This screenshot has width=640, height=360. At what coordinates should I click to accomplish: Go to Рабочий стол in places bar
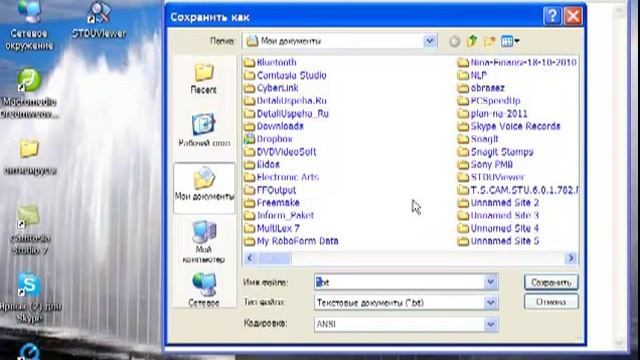[x=204, y=130]
